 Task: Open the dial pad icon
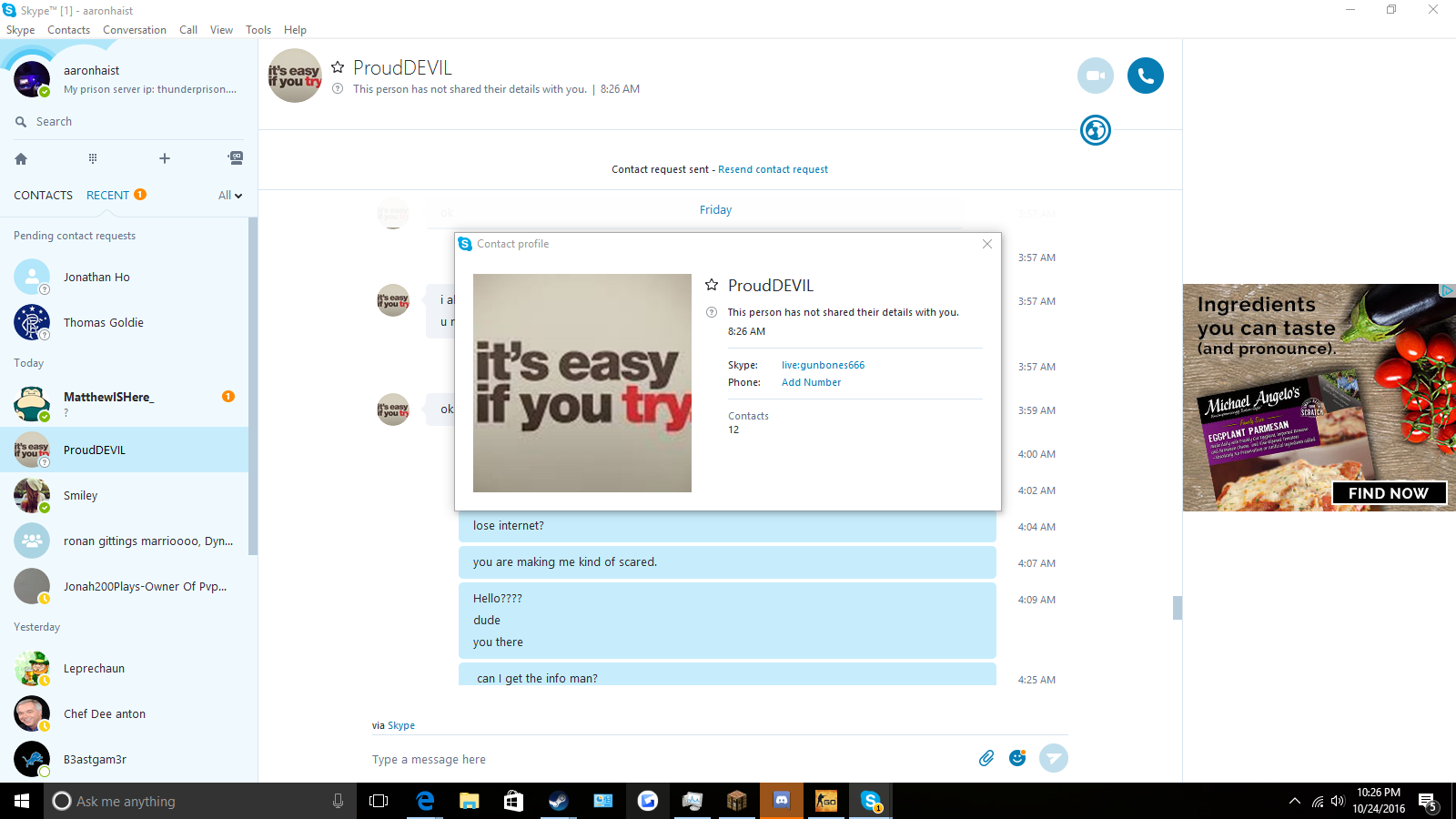[93, 158]
